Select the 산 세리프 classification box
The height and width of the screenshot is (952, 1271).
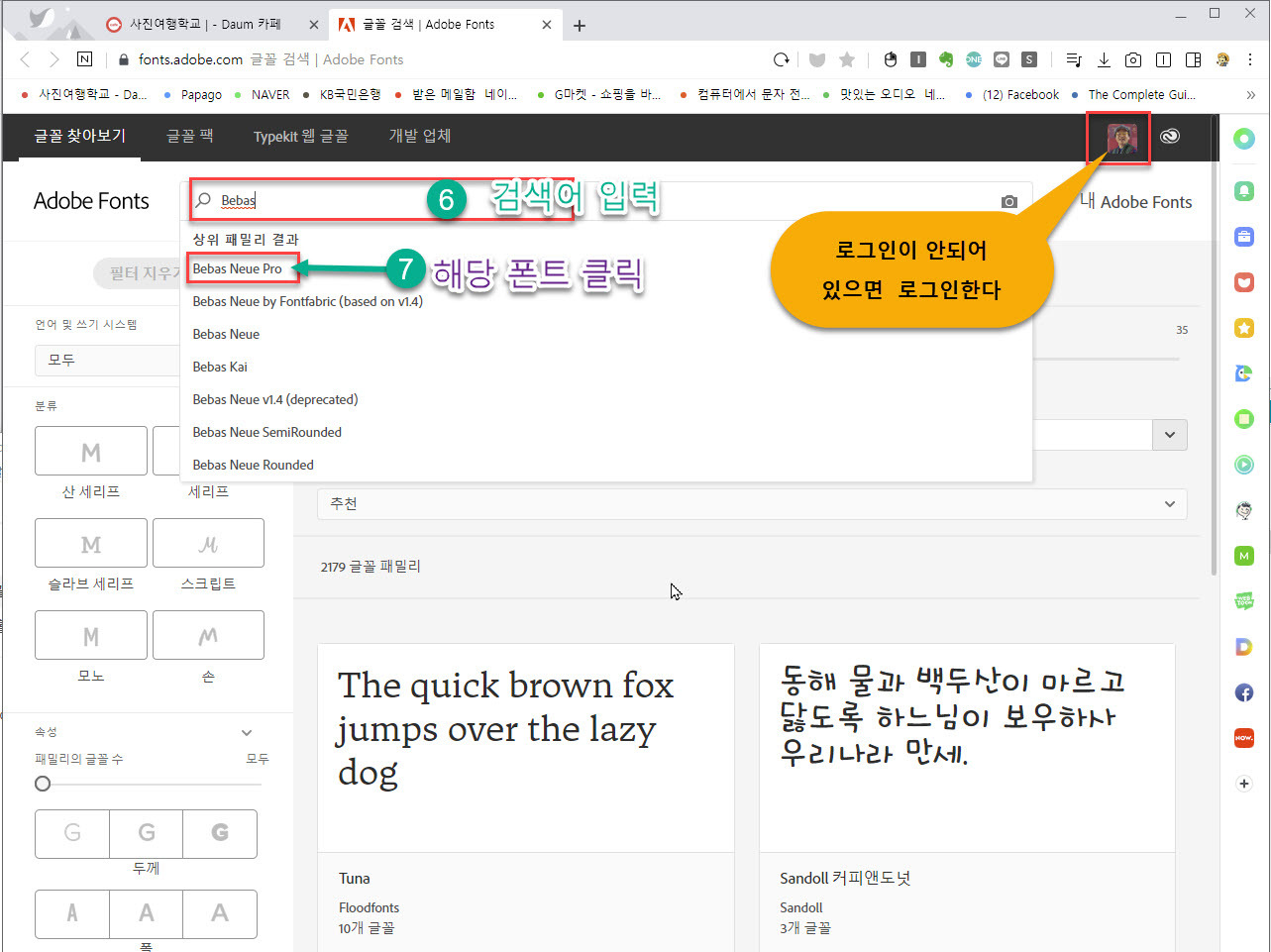91,451
